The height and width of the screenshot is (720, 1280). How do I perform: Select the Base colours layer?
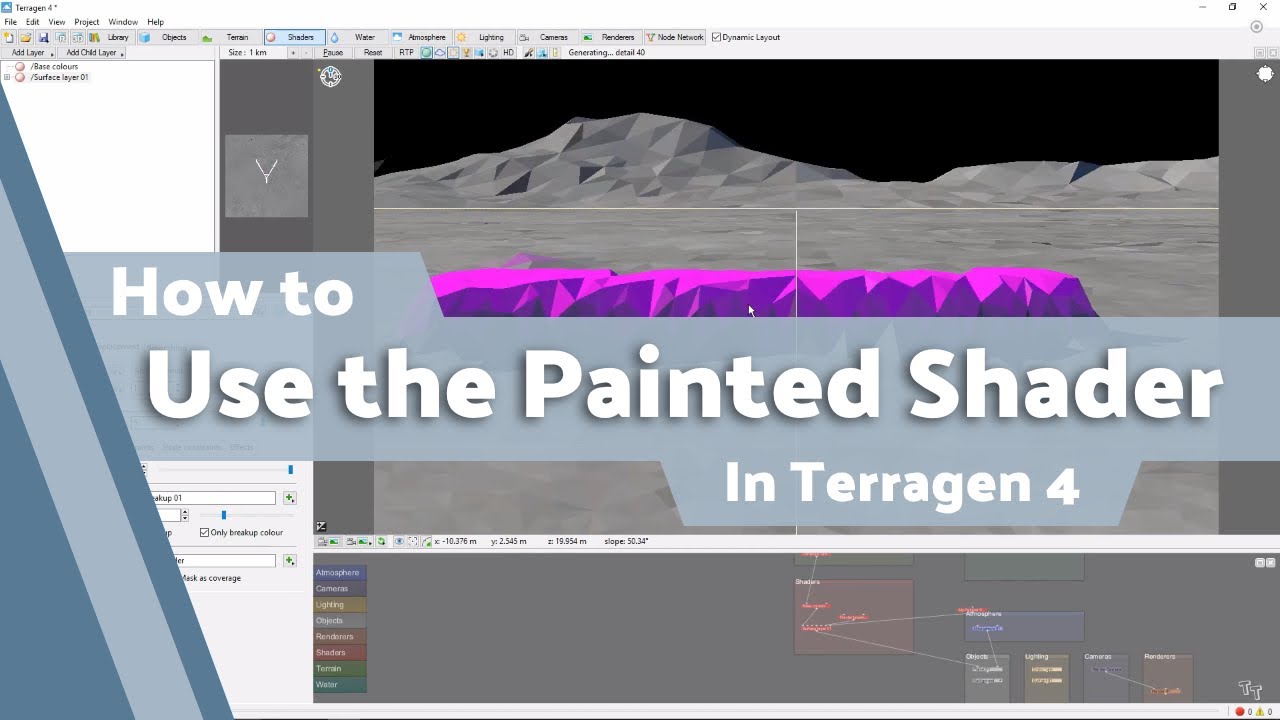54,66
